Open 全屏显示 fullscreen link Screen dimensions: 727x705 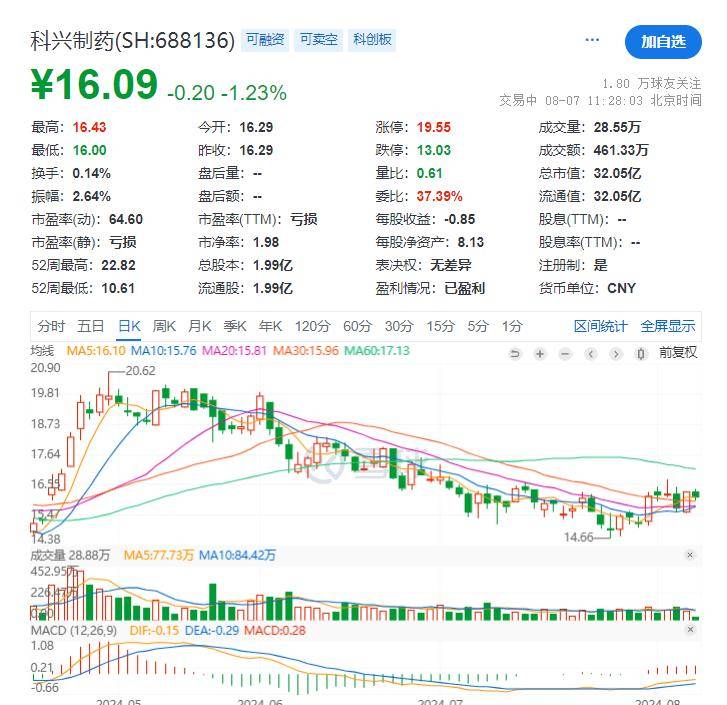pyautogui.click(x=668, y=326)
